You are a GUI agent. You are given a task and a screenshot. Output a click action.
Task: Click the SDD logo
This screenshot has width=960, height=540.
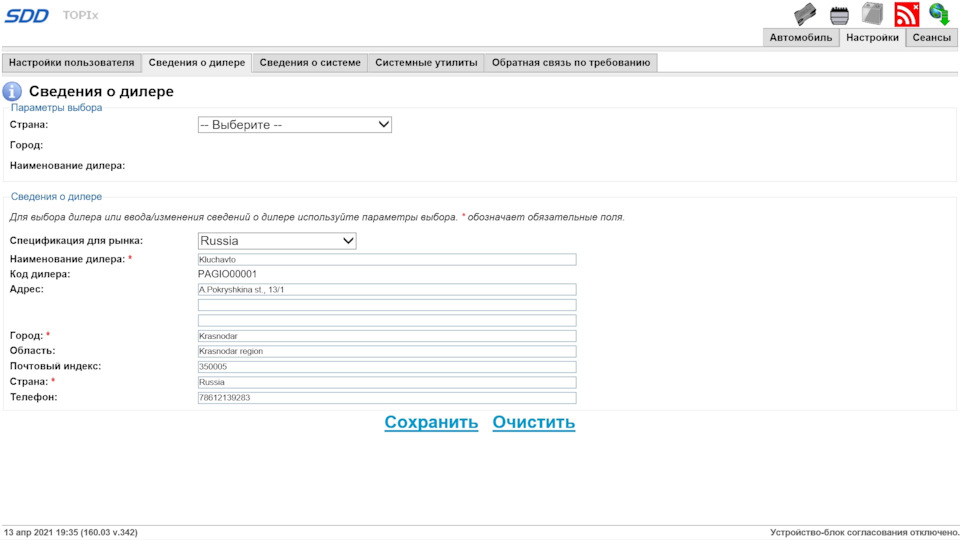point(27,15)
